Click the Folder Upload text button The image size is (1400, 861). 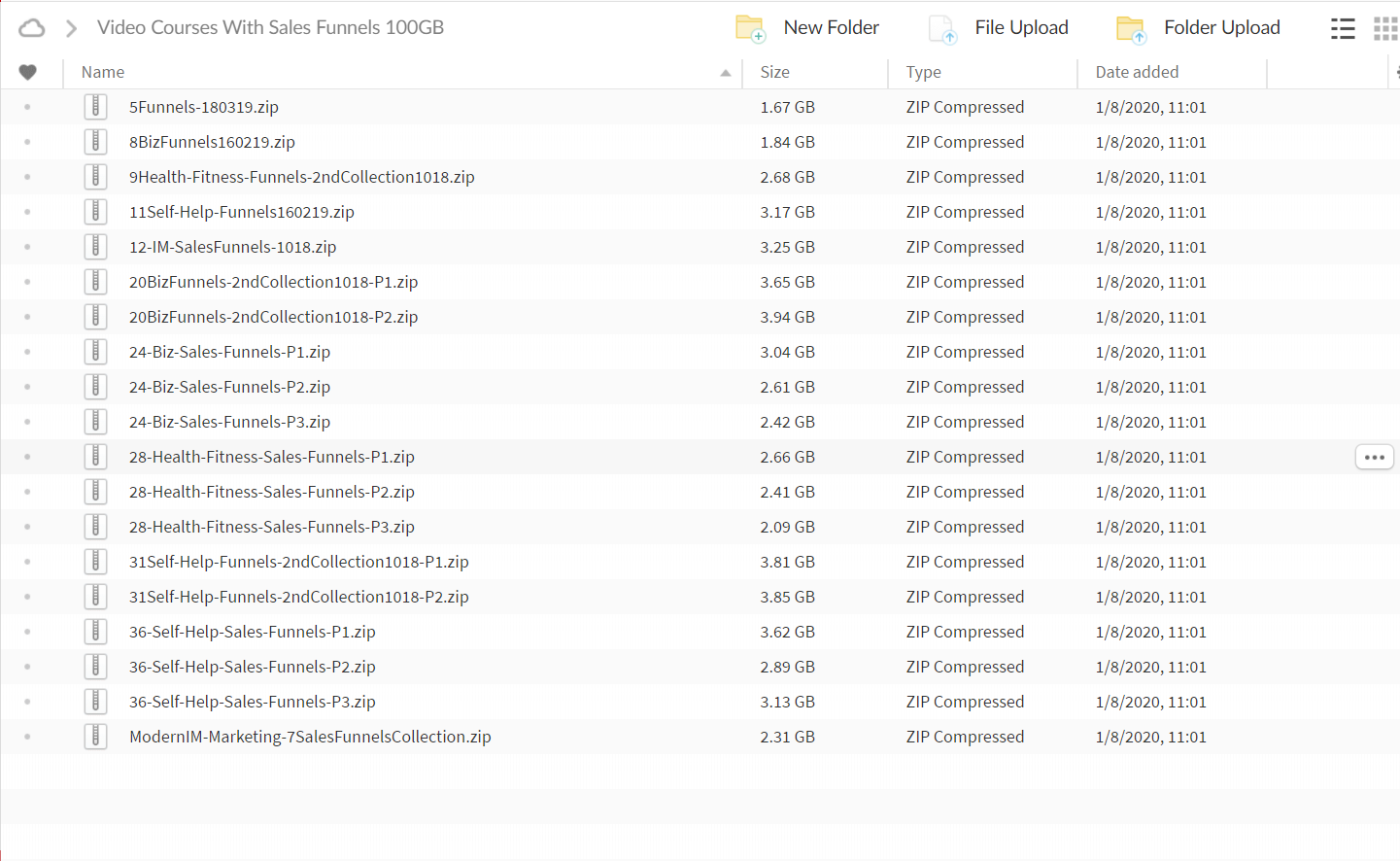[x=1221, y=28]
